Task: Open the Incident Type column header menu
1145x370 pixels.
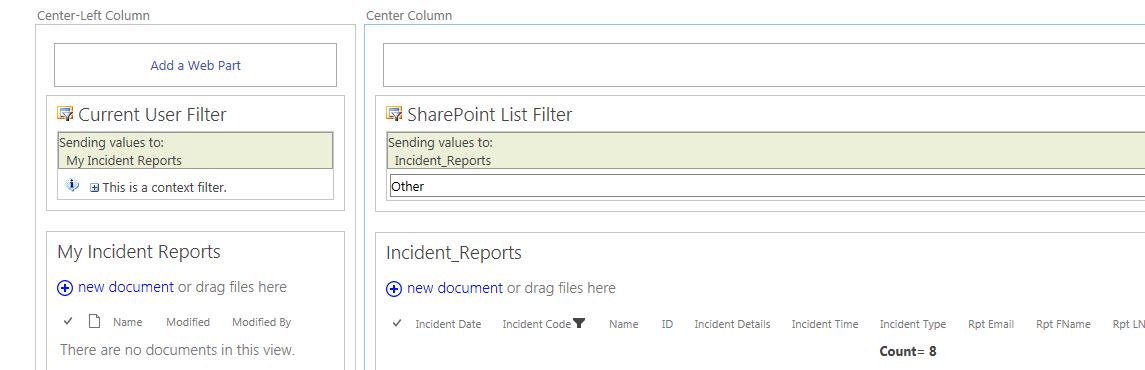Action: tap(913, 324)
